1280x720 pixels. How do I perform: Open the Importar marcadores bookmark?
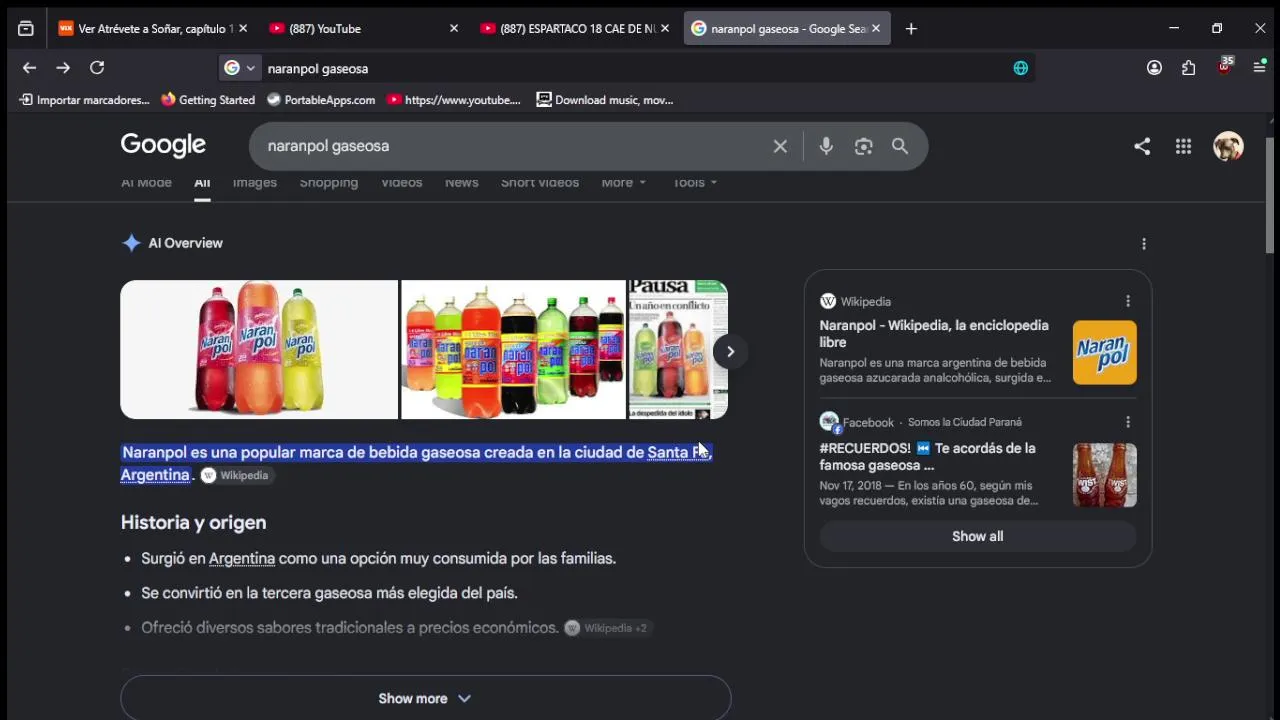click(x=84, y=100)
